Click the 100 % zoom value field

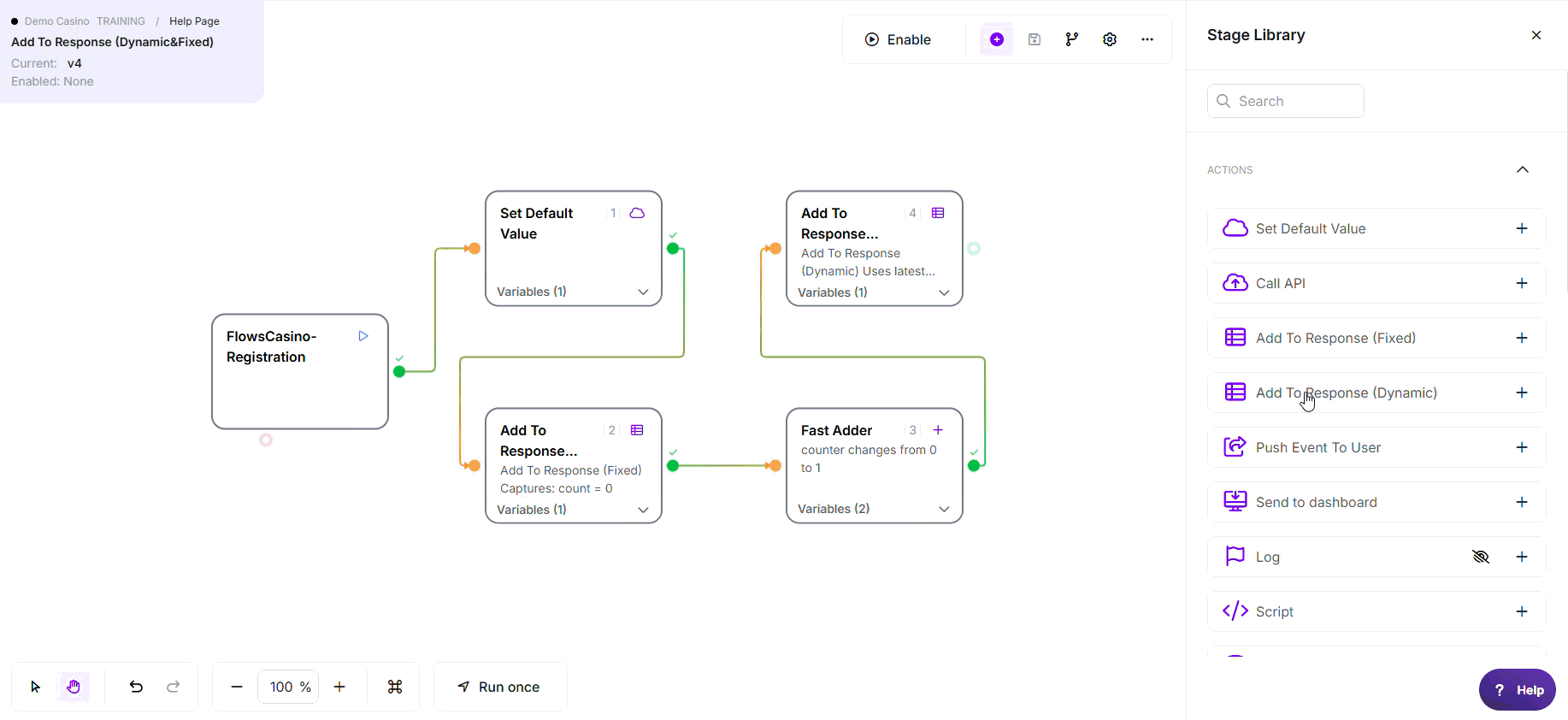288,687
